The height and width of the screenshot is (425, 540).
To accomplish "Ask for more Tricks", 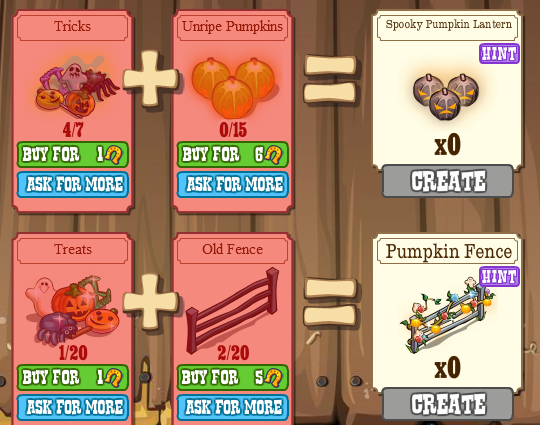I will tap(73, 184).
